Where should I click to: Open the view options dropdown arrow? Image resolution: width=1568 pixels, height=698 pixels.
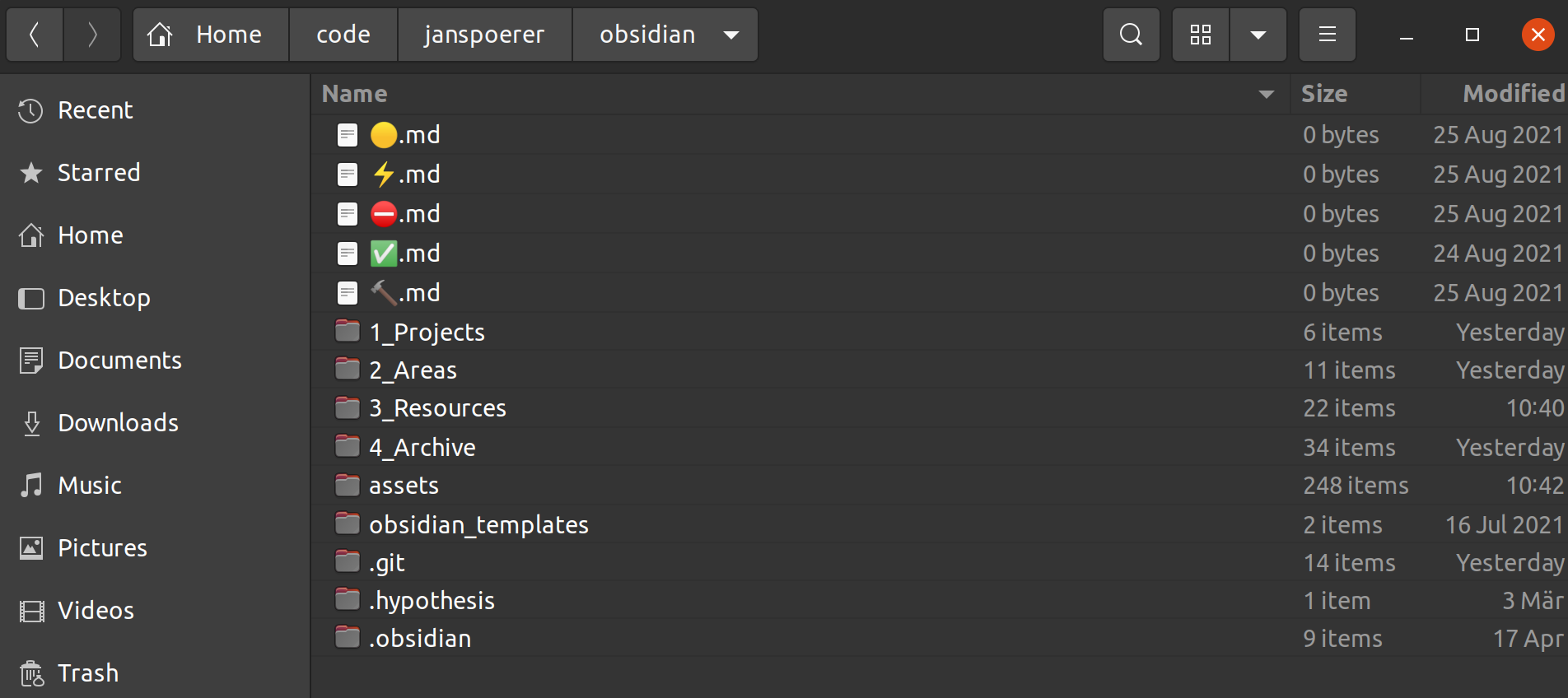click(1258, 35)
